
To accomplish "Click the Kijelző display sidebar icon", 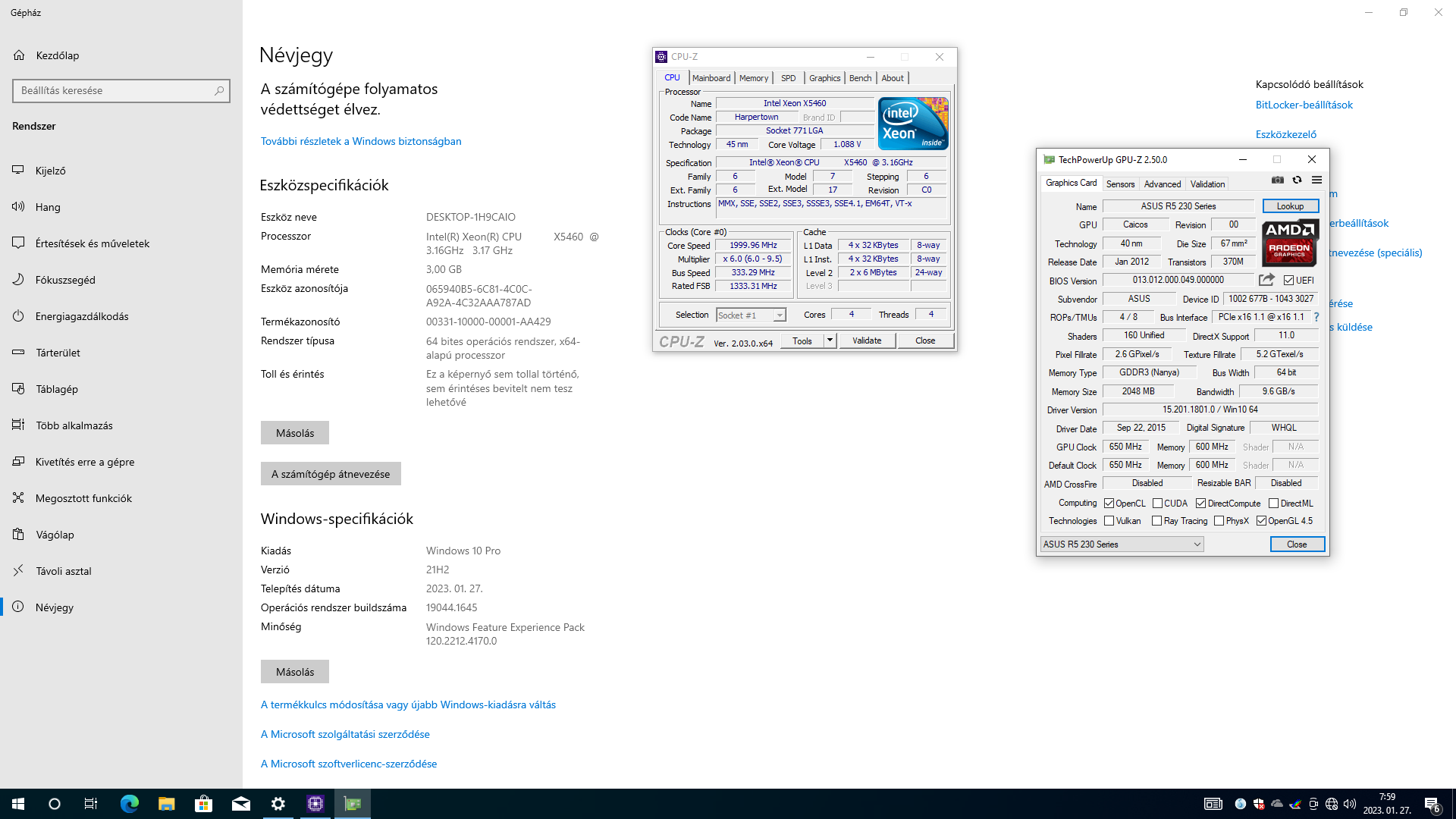I will (18, 171).
